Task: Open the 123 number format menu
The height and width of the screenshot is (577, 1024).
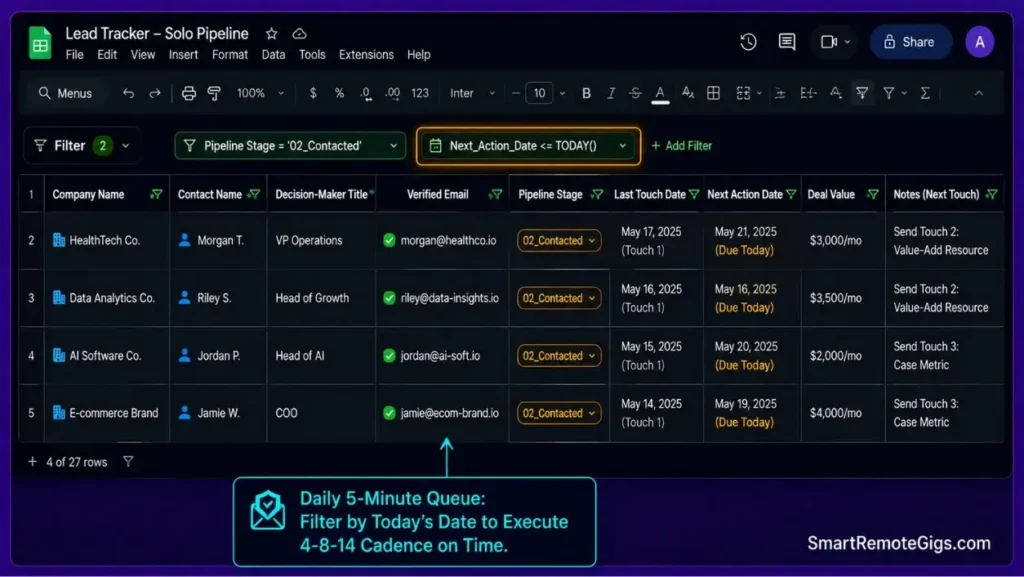Action: point(420,93)
